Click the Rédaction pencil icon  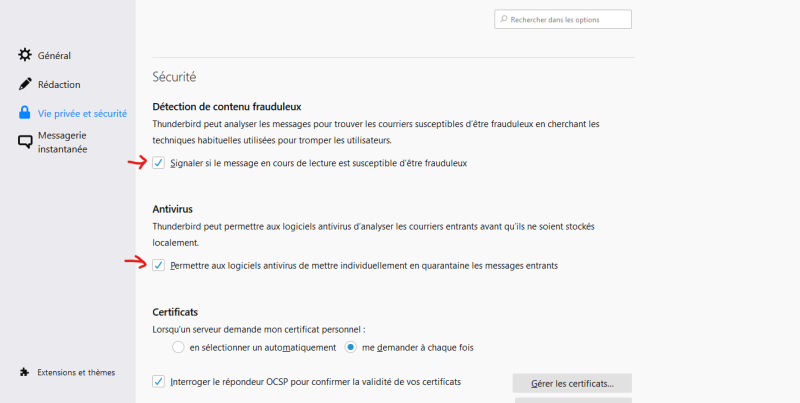[24, 84]
